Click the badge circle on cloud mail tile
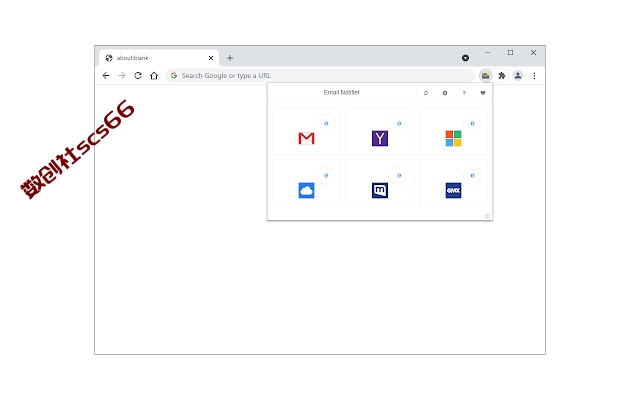 click(326, 176)
